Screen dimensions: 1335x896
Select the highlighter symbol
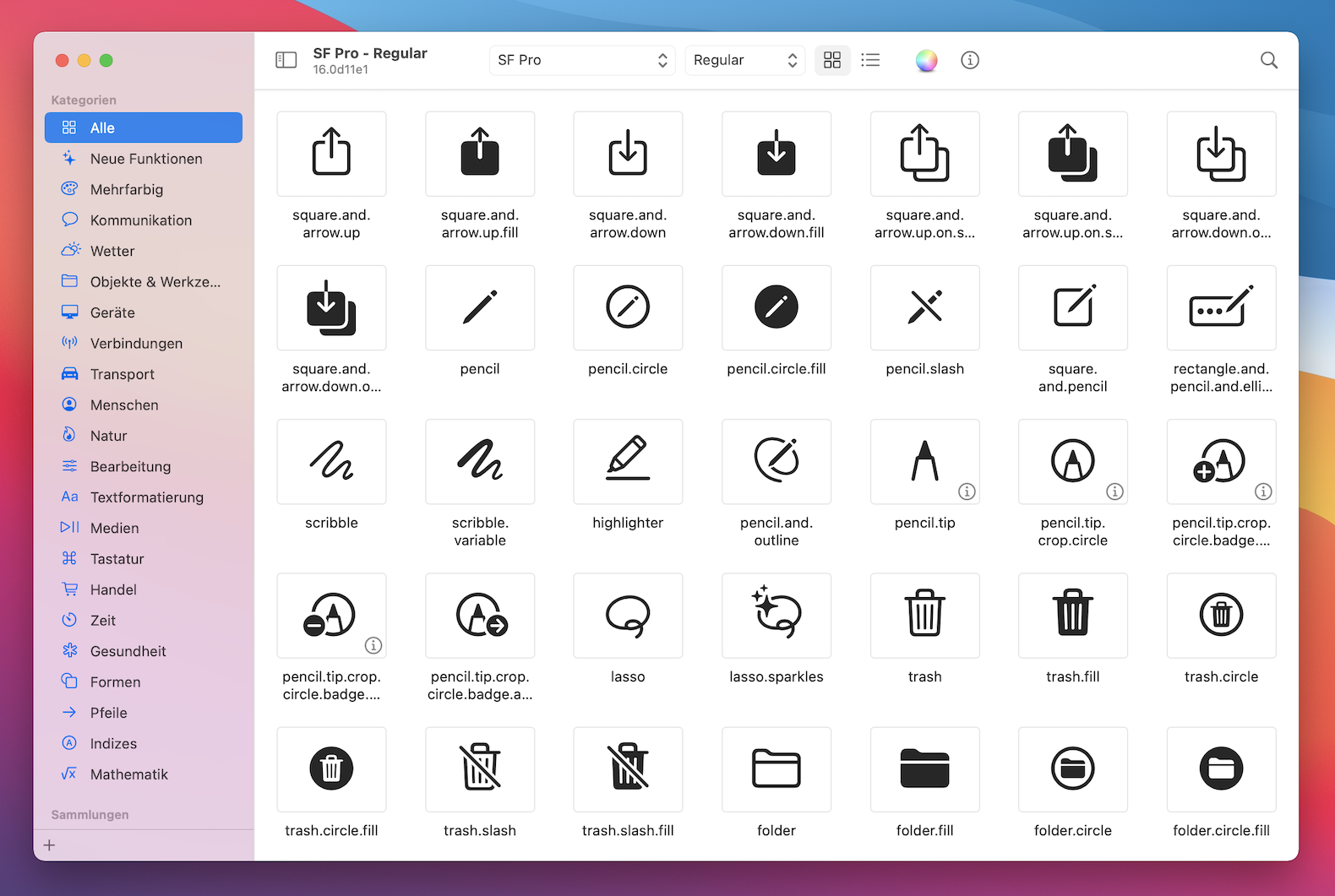(628, 461)
